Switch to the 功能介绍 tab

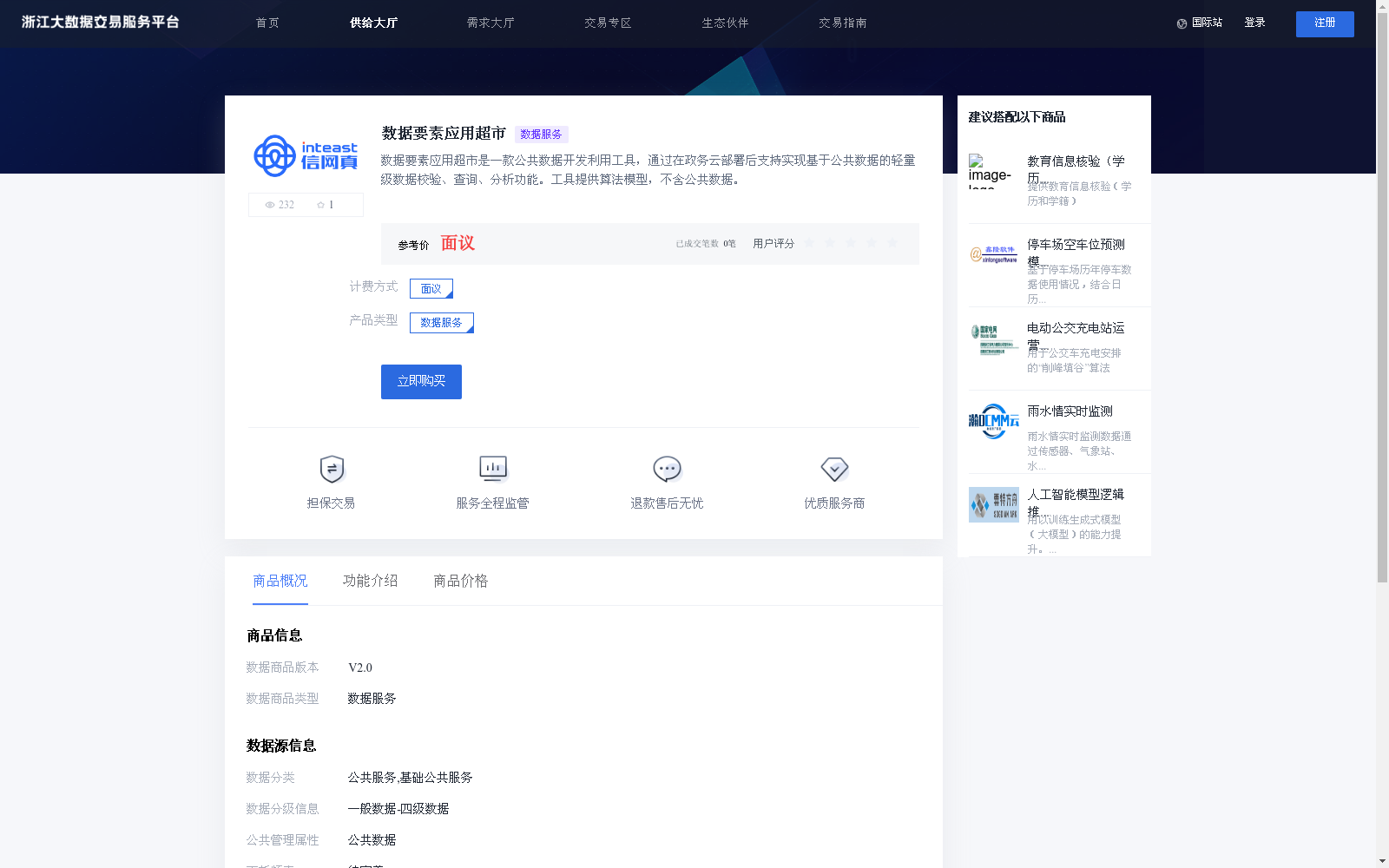click(x=371, y=581)
